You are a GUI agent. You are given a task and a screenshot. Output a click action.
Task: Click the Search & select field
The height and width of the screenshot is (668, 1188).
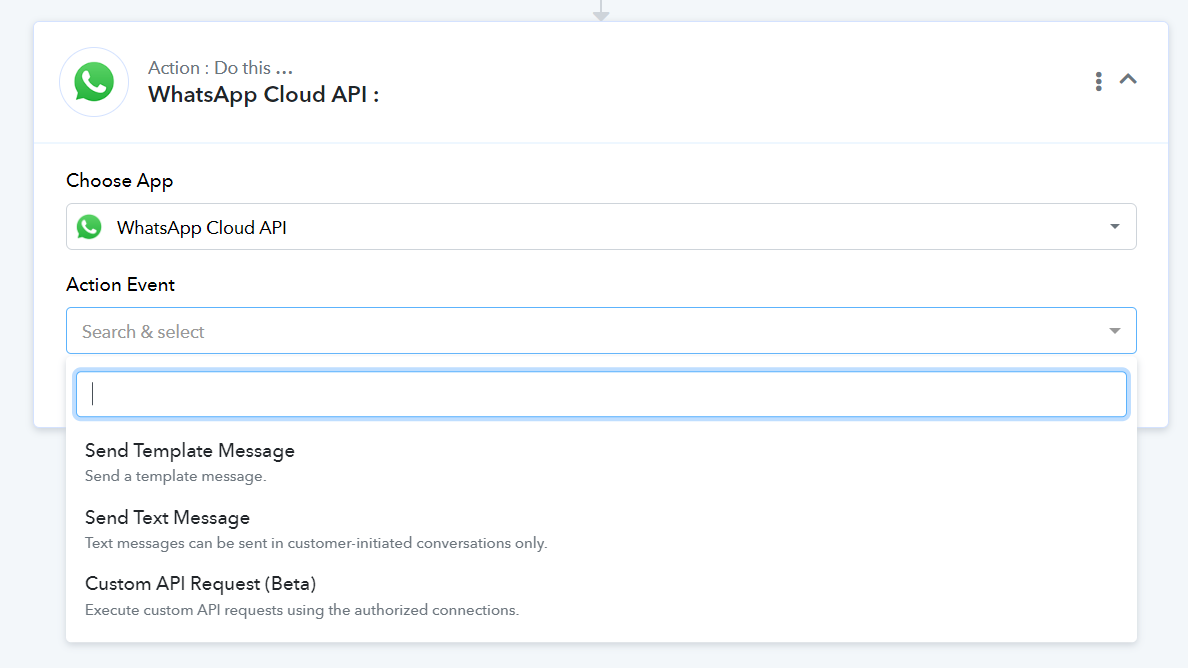(x=601, y=331)
